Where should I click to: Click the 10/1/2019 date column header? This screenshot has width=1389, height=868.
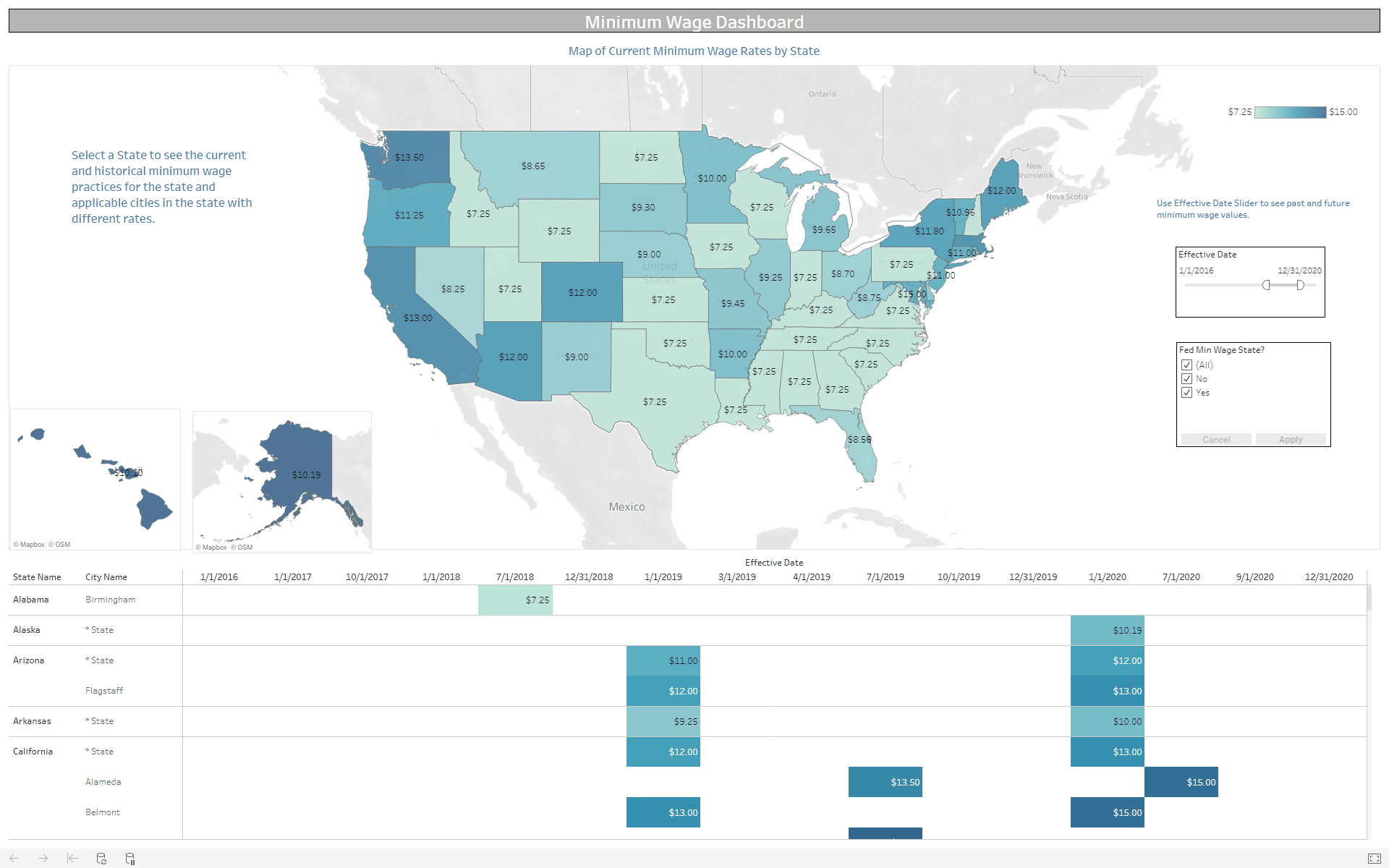point(959,577)
